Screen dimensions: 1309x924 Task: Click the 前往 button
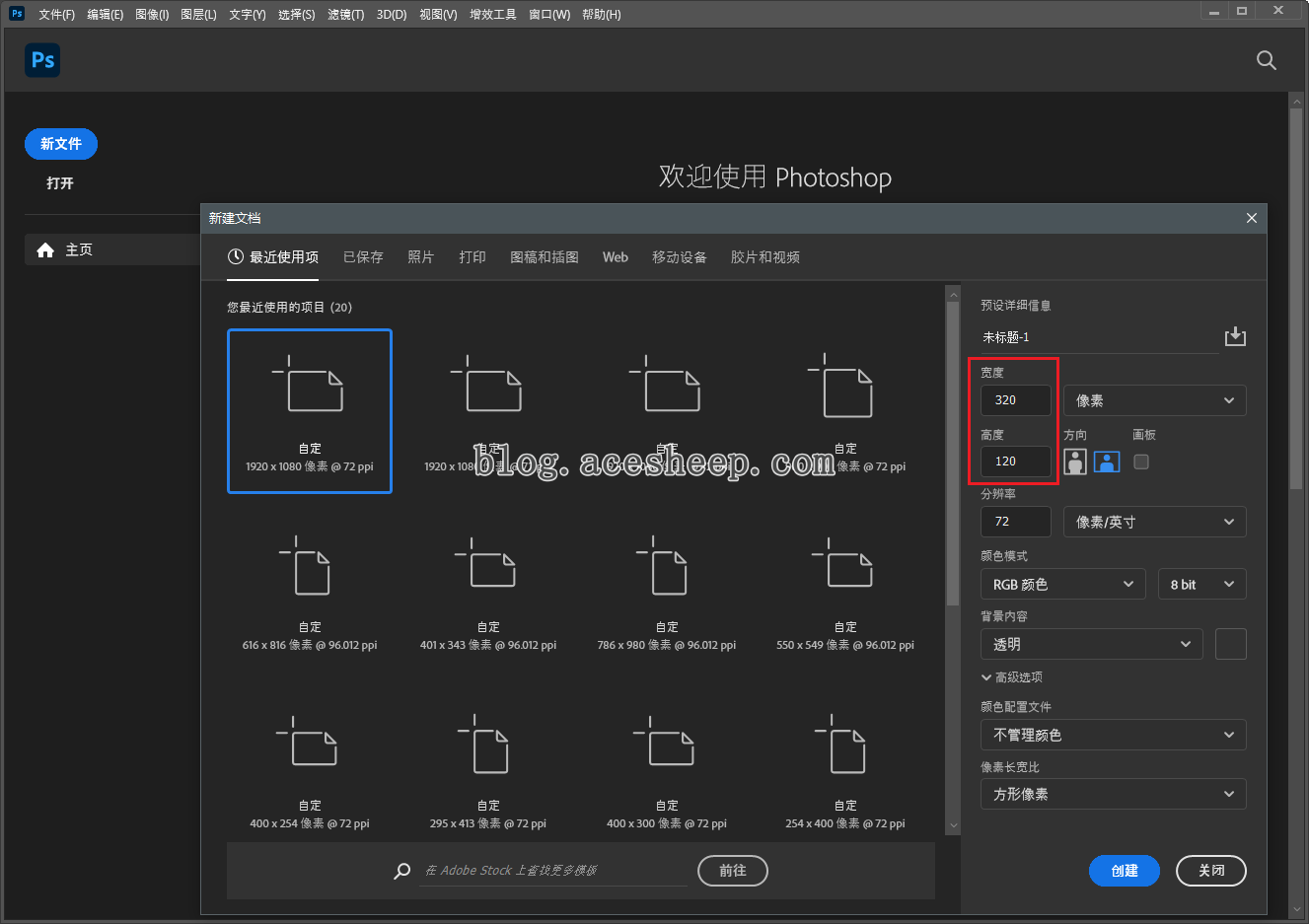pyautogui.click(x=733, y=871)
